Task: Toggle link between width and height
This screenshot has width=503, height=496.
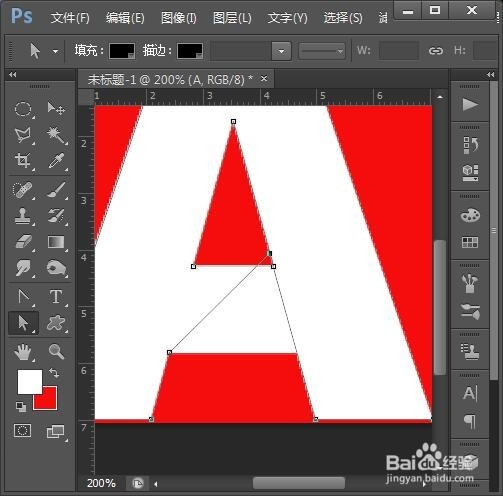Action: pyautogui.click(x=436, y=51)
